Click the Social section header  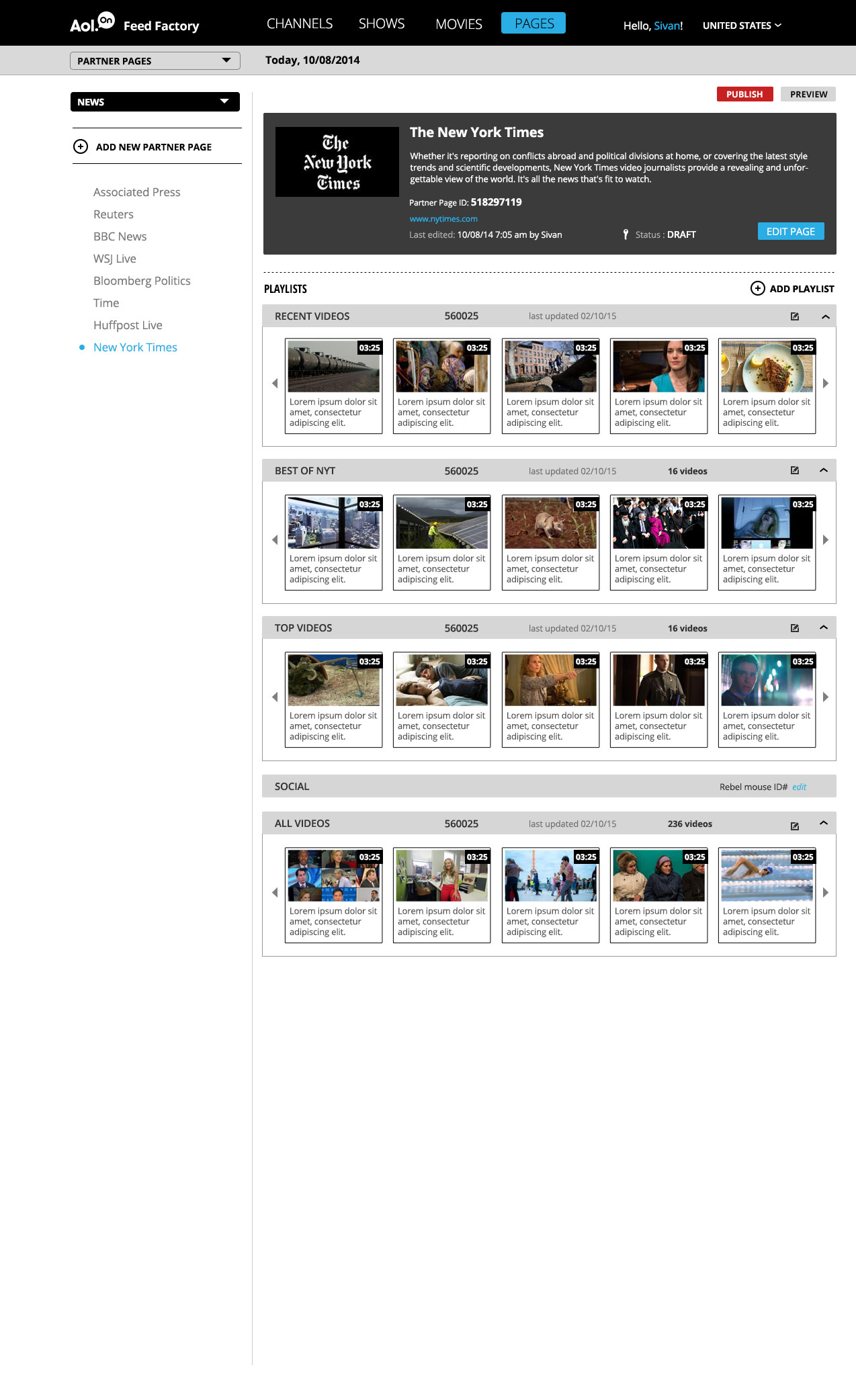click(x=549, y=786)
